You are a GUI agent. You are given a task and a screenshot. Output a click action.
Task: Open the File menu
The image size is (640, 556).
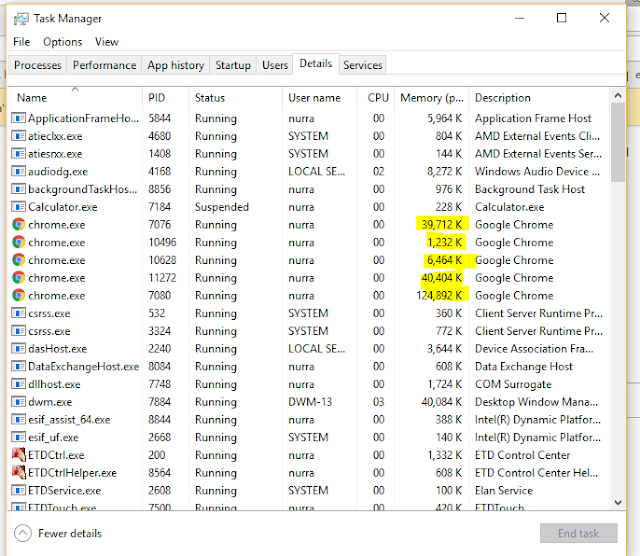tap(22, 42)
